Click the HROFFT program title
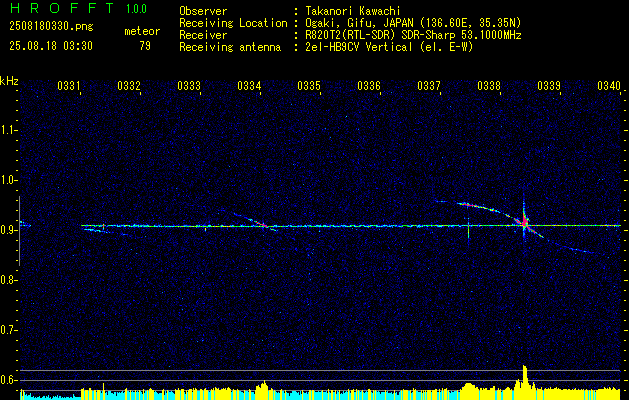629x400 pixels. click(x=64, y=8)
